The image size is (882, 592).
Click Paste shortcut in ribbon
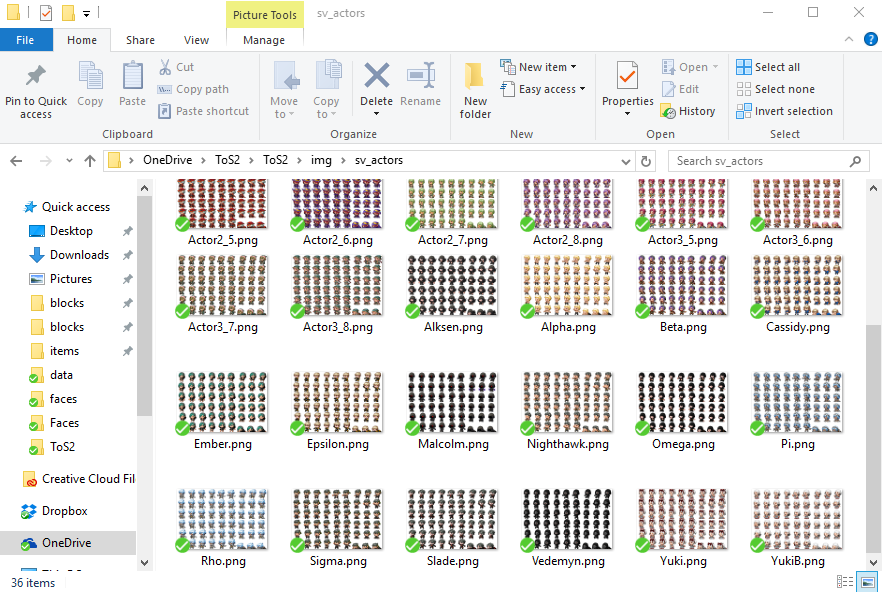204,111
